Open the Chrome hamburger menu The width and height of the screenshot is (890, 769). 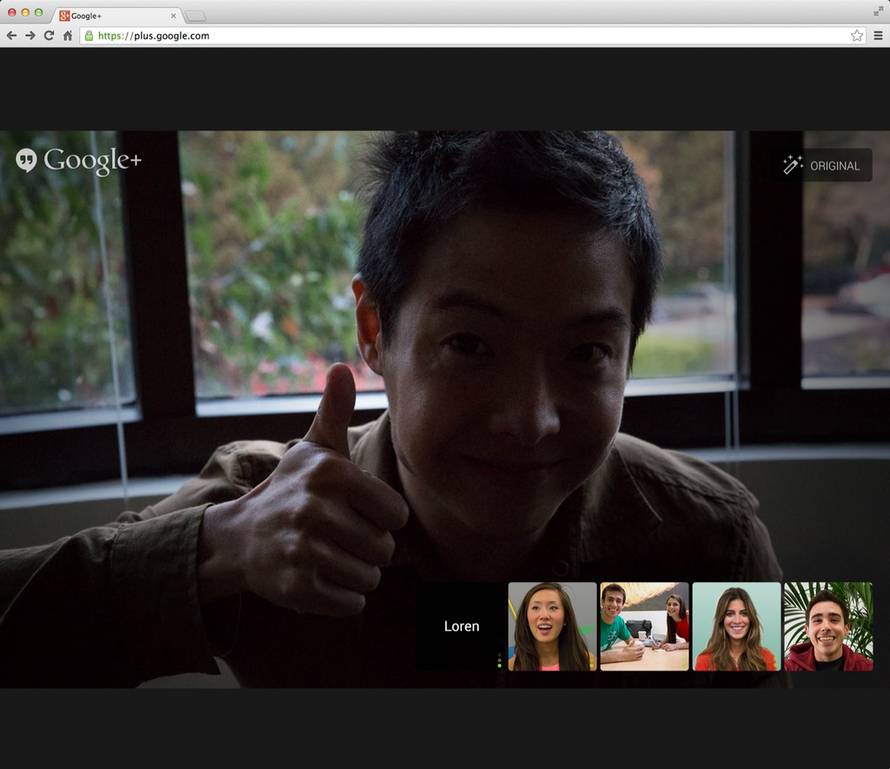tap(878, 35)
